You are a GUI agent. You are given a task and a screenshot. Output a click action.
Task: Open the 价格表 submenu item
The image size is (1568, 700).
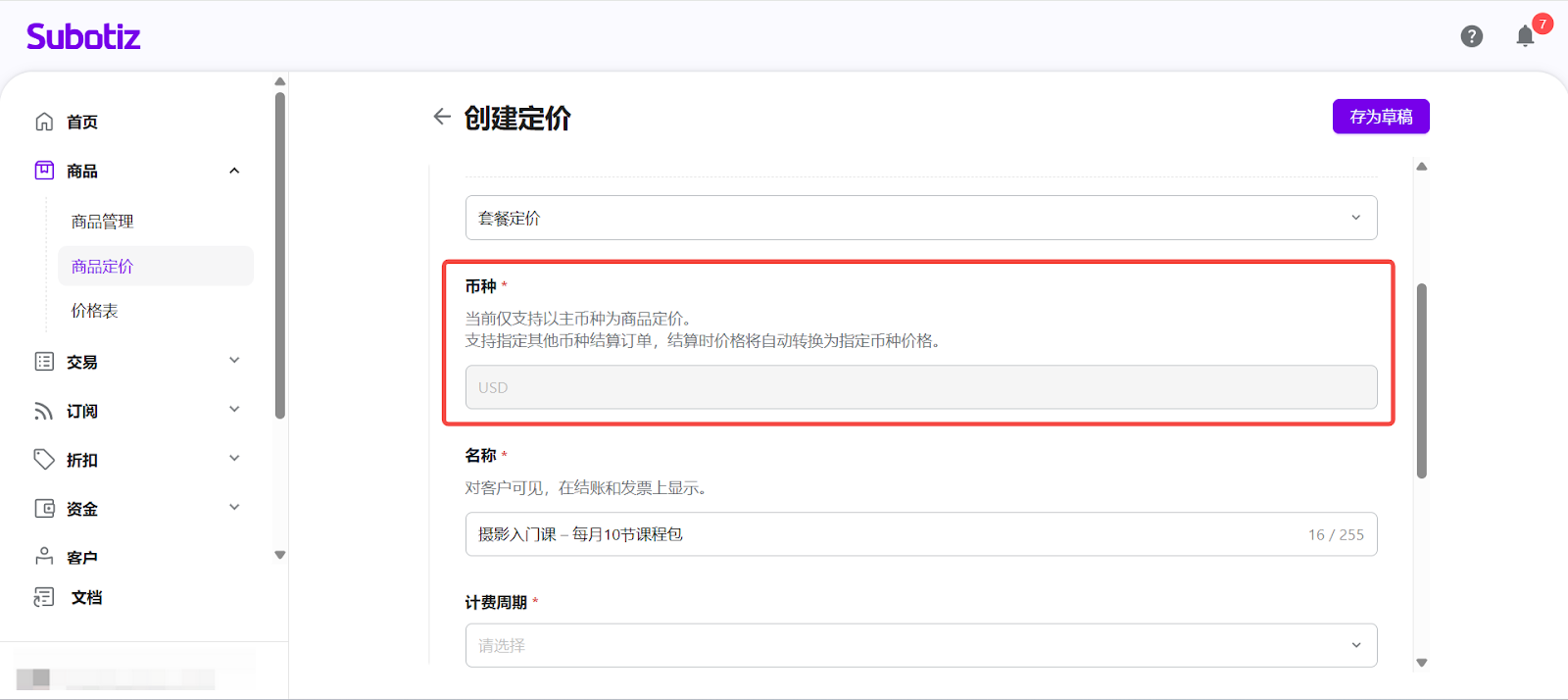pyautogui.click(x=94, y=311)
